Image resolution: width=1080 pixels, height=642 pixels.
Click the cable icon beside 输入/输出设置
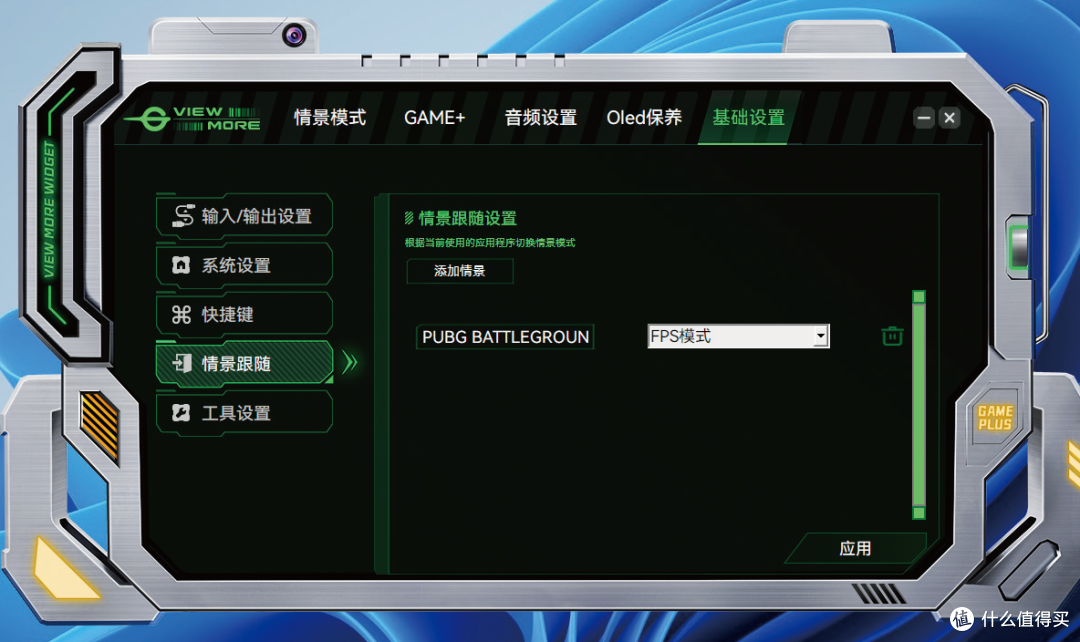click(183, 216)
